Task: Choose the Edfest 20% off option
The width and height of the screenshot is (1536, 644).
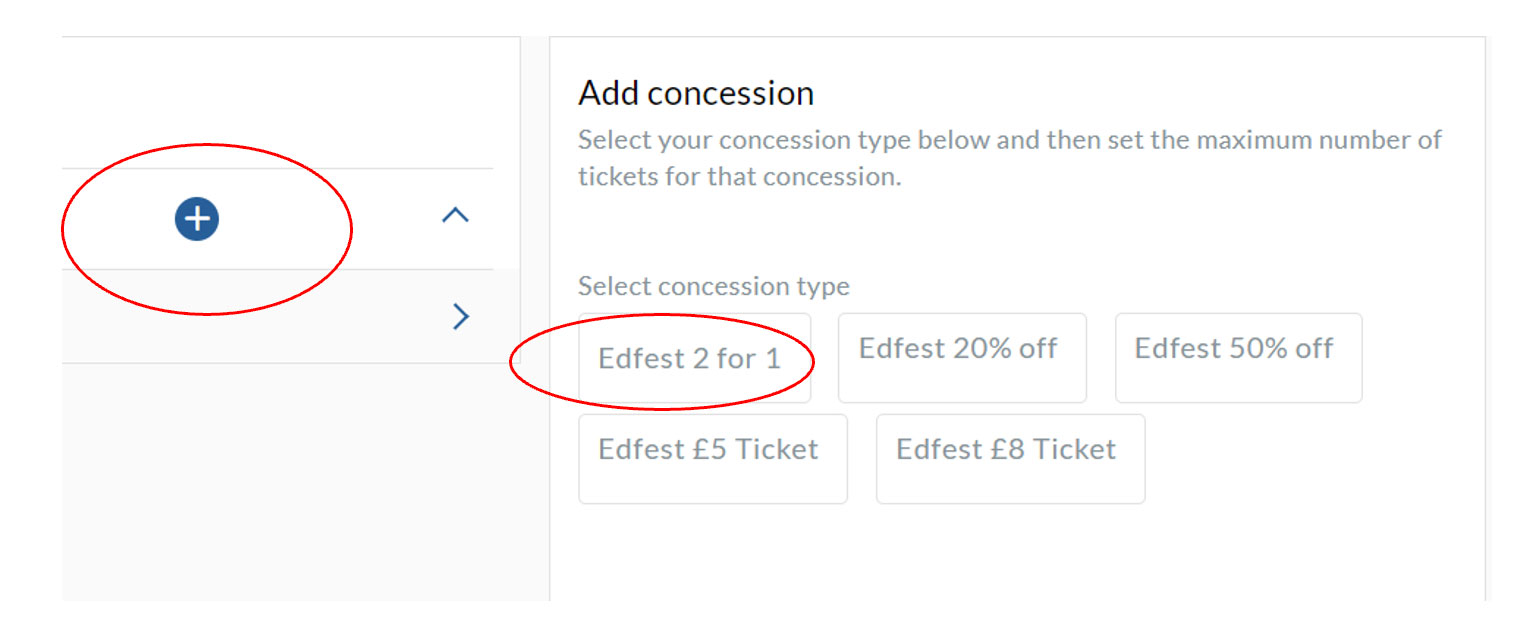Action: (x=962, y=358)
